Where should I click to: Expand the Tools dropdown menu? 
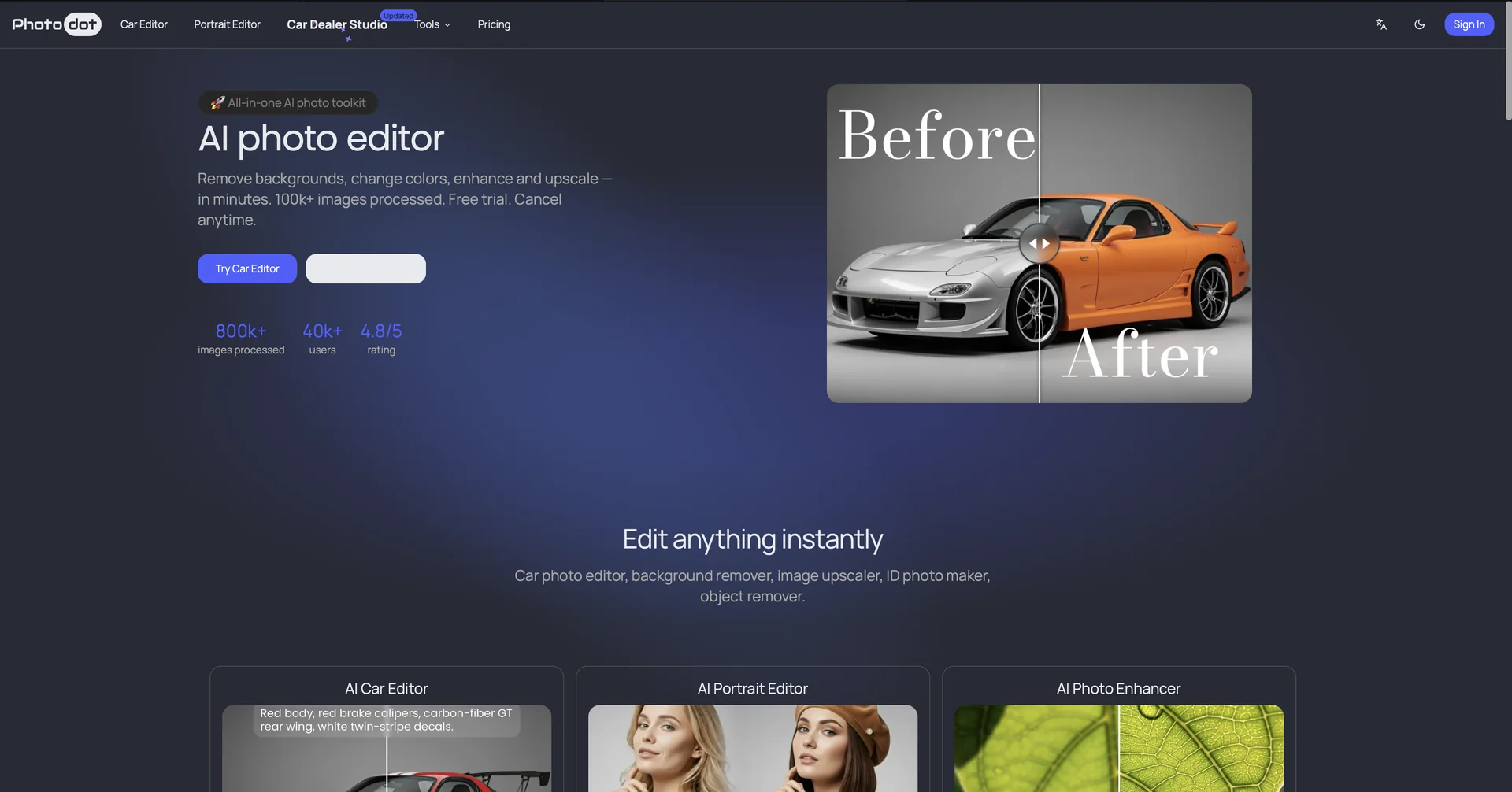pyautogui.click(x=432, y=24)
